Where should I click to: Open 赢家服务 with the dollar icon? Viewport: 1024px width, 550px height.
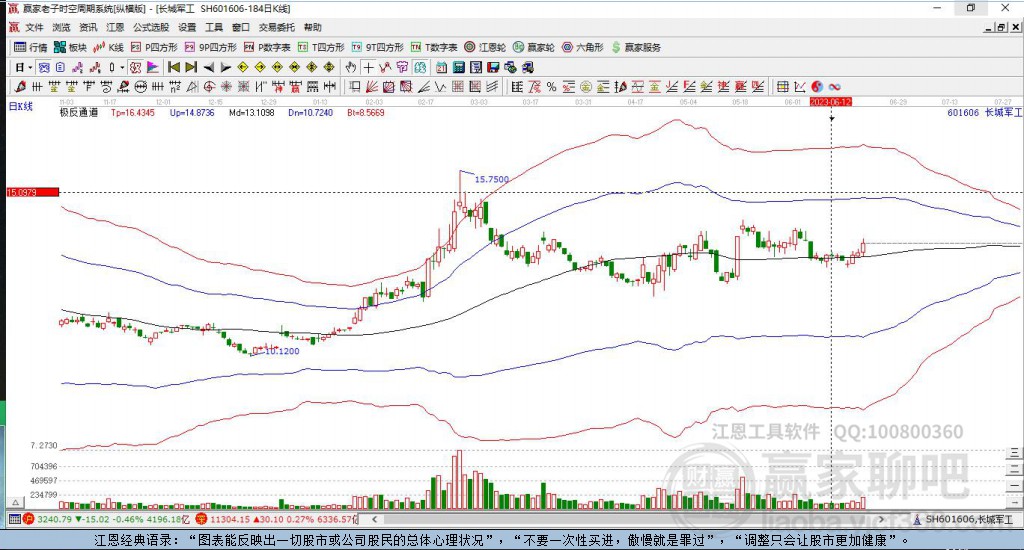coord(636,47)
